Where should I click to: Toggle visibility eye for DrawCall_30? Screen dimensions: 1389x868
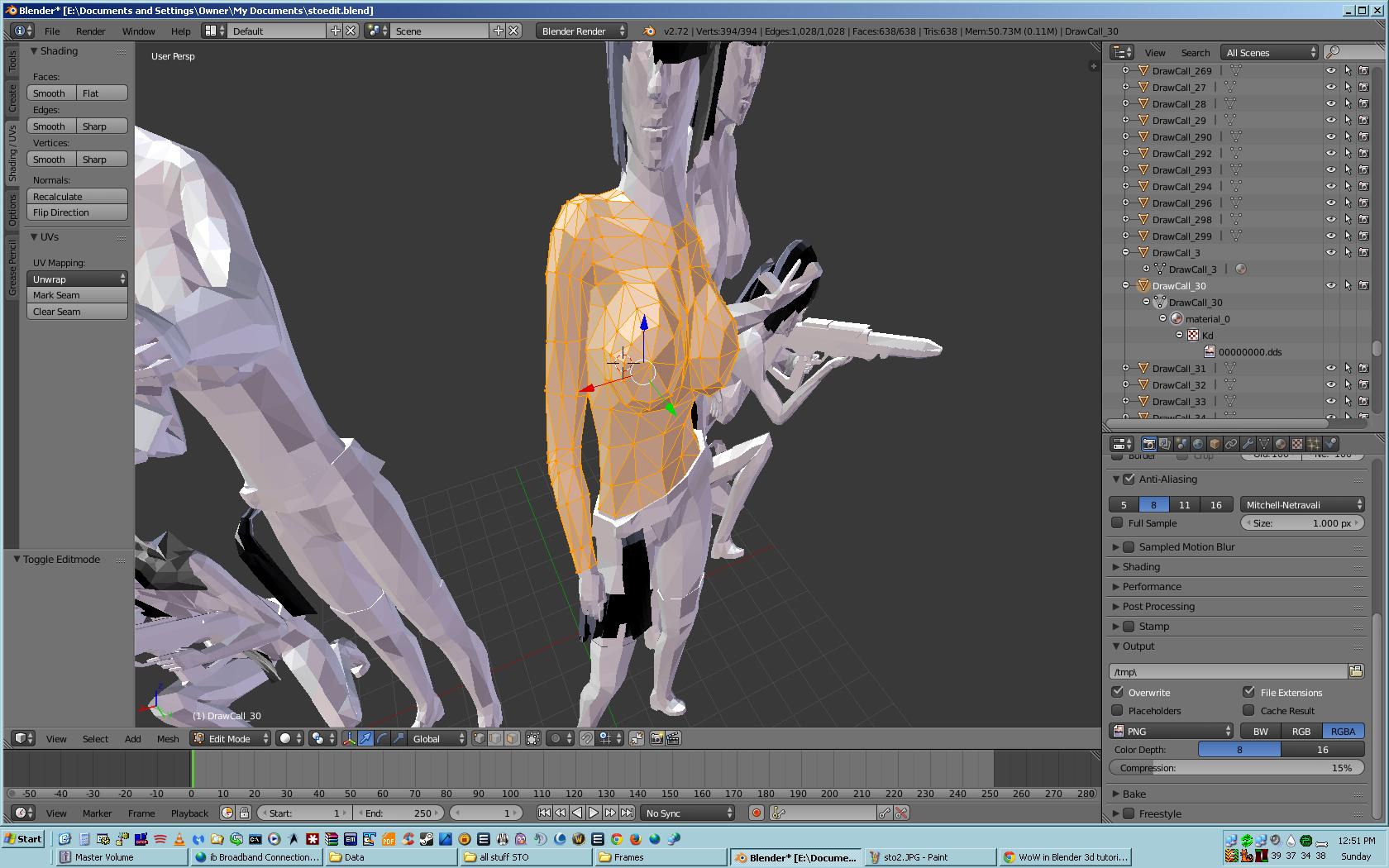click(x=1330, y=285)
